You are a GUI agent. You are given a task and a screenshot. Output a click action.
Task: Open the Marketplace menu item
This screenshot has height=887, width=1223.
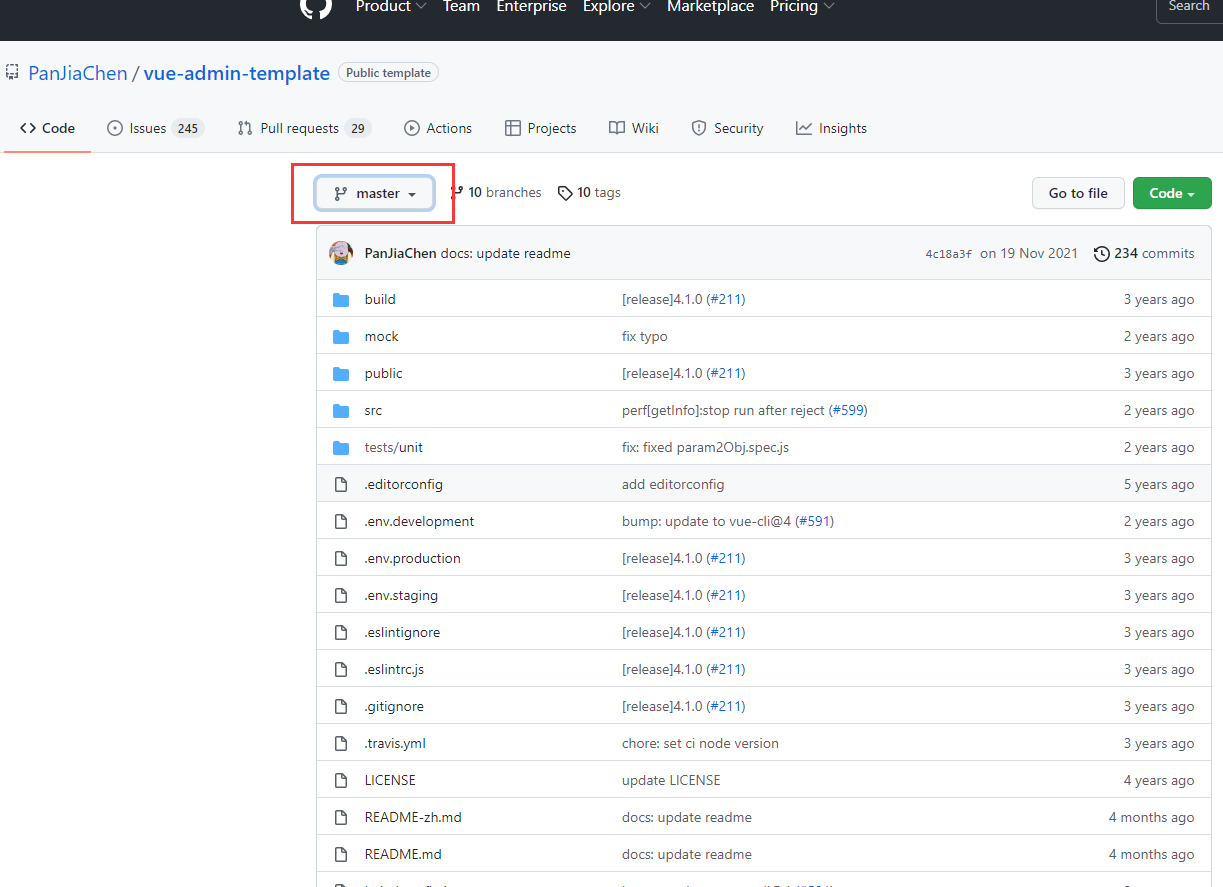tap(710, 7)
